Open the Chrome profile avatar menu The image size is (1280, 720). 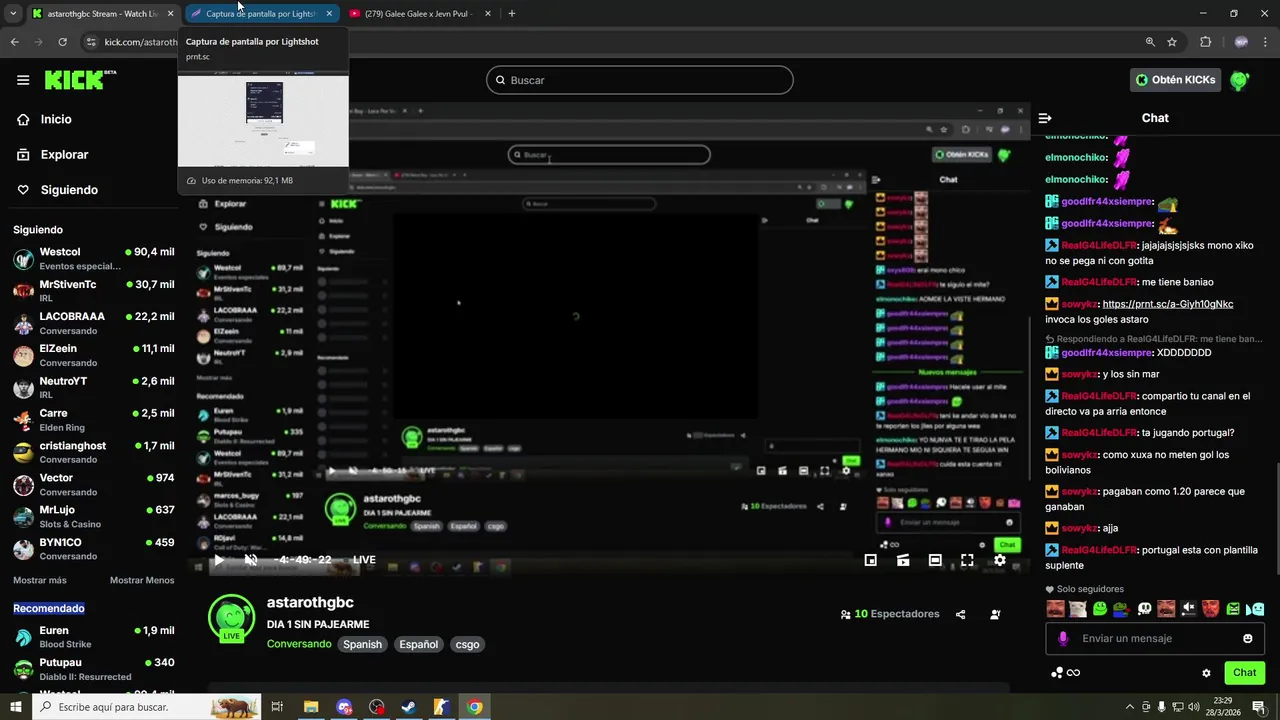pos(1241,42)
